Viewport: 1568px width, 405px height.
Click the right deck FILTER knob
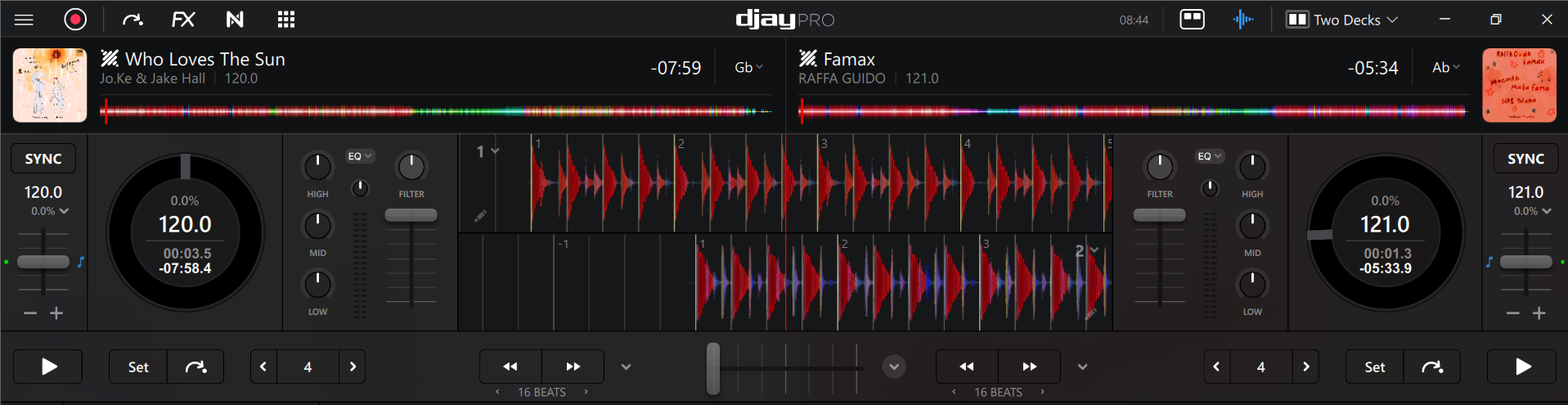pos(1159,167)
